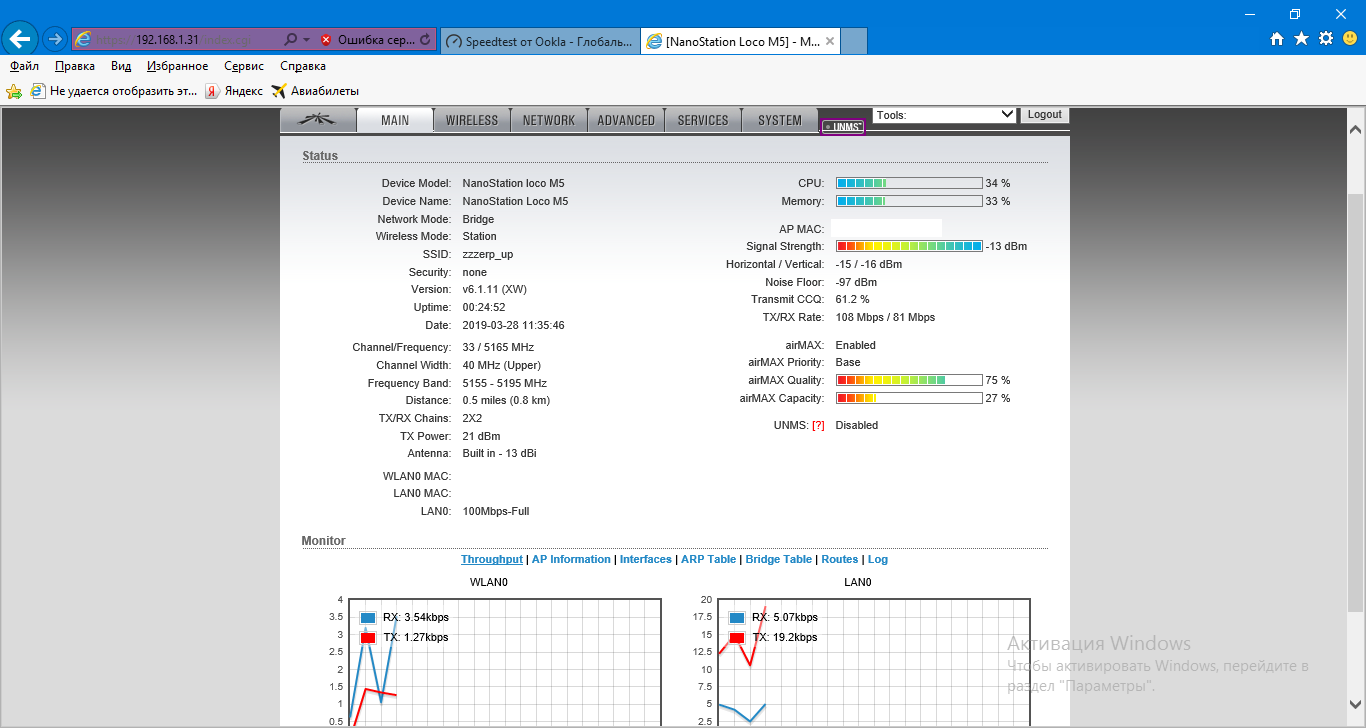Screen dimensions: 1366x728
Task: Expand the address bar search dropdown arrow
Action: pos(306,40)
